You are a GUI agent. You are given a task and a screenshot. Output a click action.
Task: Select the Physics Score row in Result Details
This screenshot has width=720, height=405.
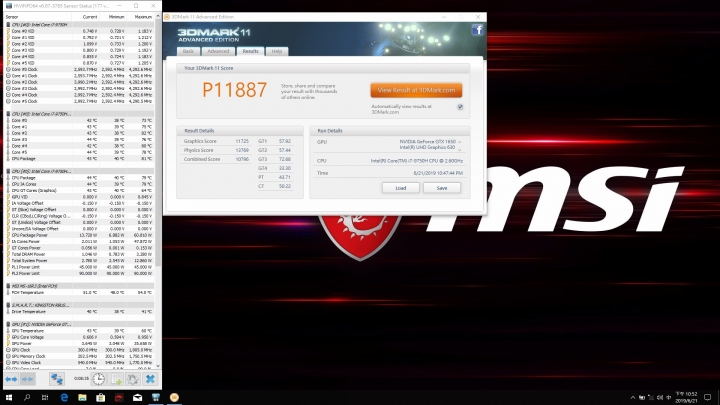click(x=216, y=150)
